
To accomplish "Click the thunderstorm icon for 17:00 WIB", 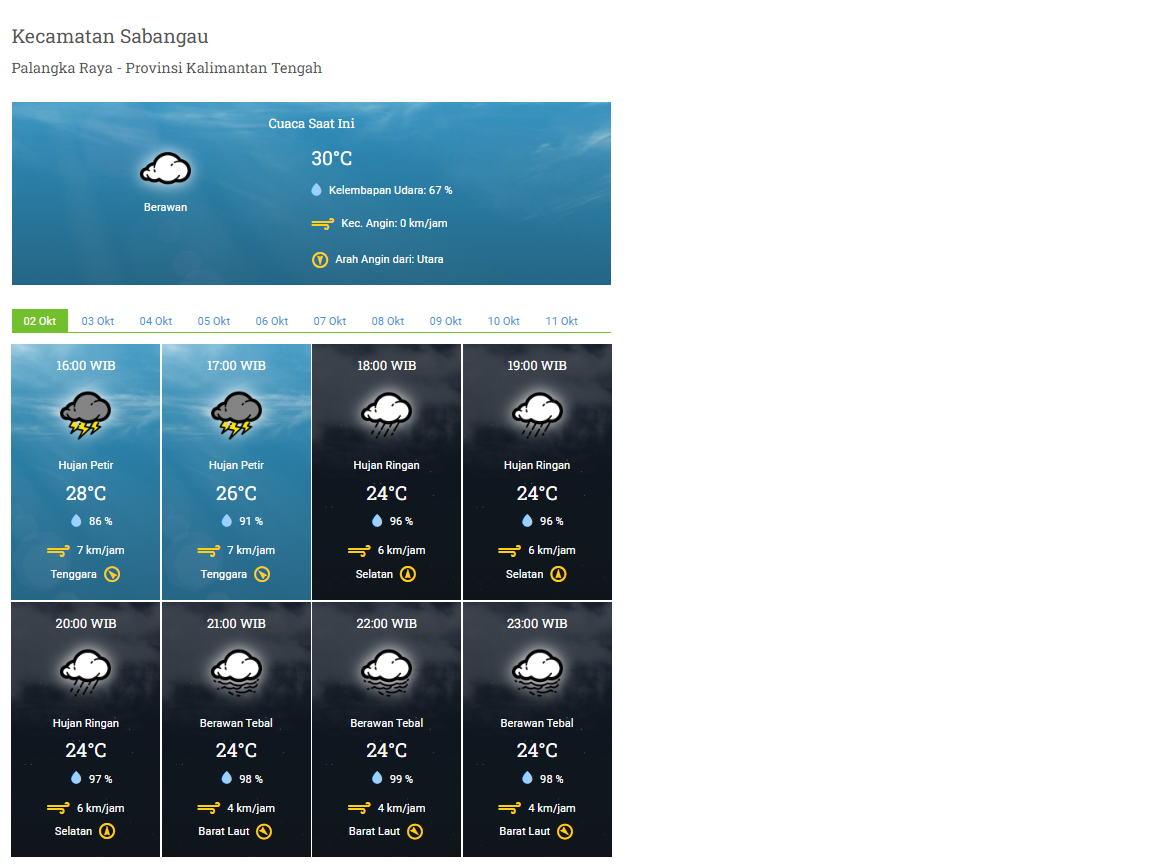I will click(x=236, y=414).
